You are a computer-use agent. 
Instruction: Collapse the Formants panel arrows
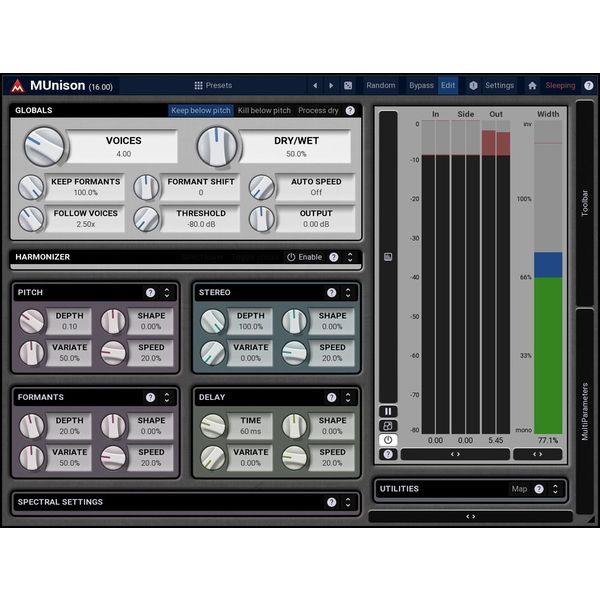point(167,398)
